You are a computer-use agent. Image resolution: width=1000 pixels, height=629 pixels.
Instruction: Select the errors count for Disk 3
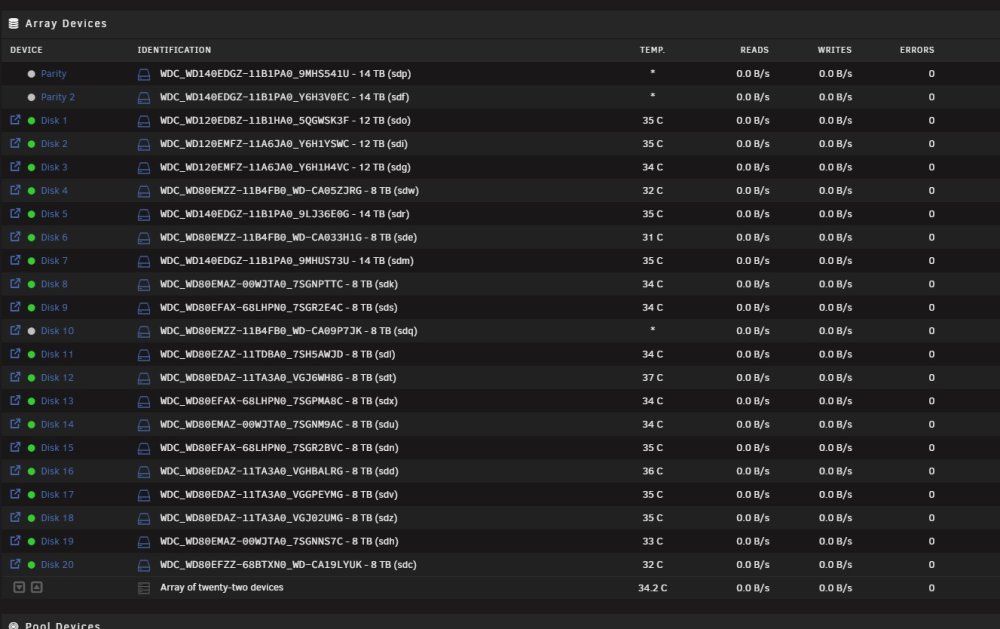pyautogui.click(x=931, y=167)
